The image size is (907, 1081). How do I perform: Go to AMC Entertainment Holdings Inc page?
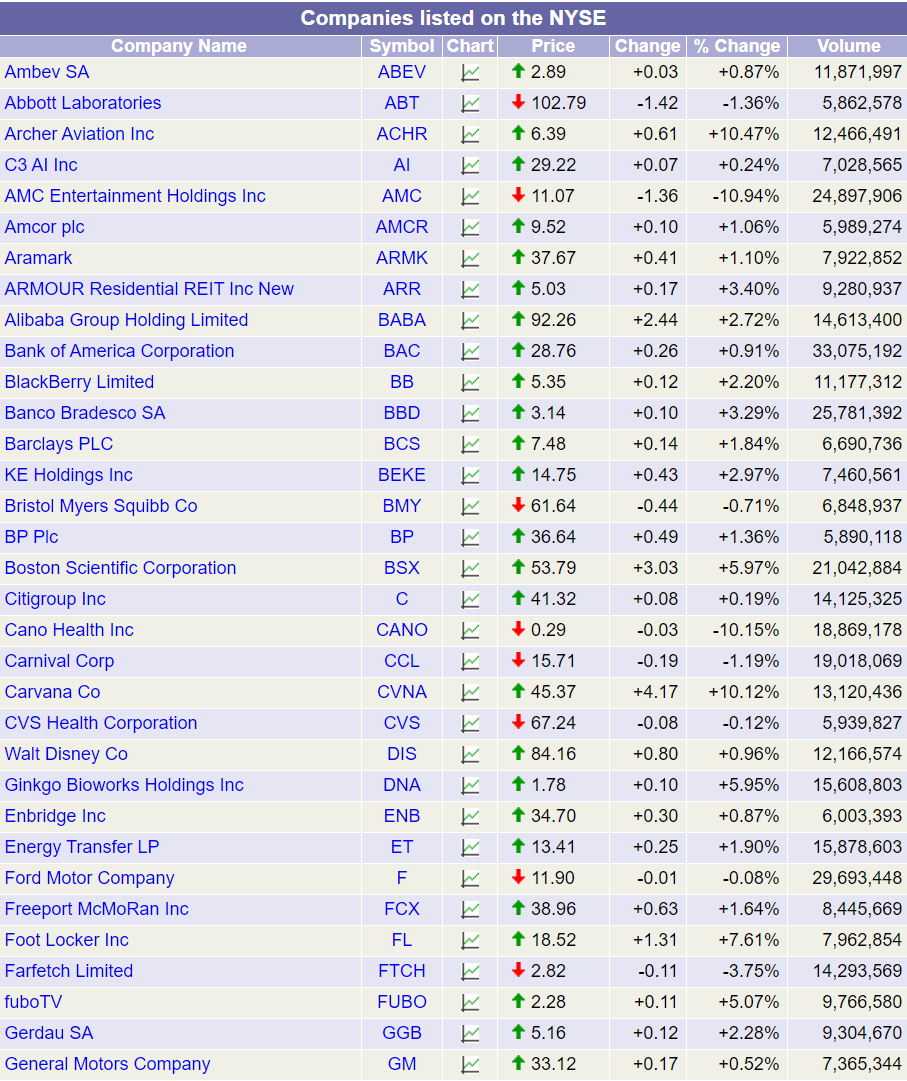point(135,196)
